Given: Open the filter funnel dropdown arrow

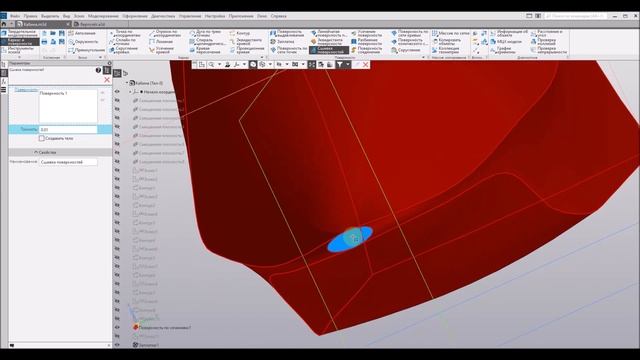Looking at the screenshot, I should [x=348, y=64].
